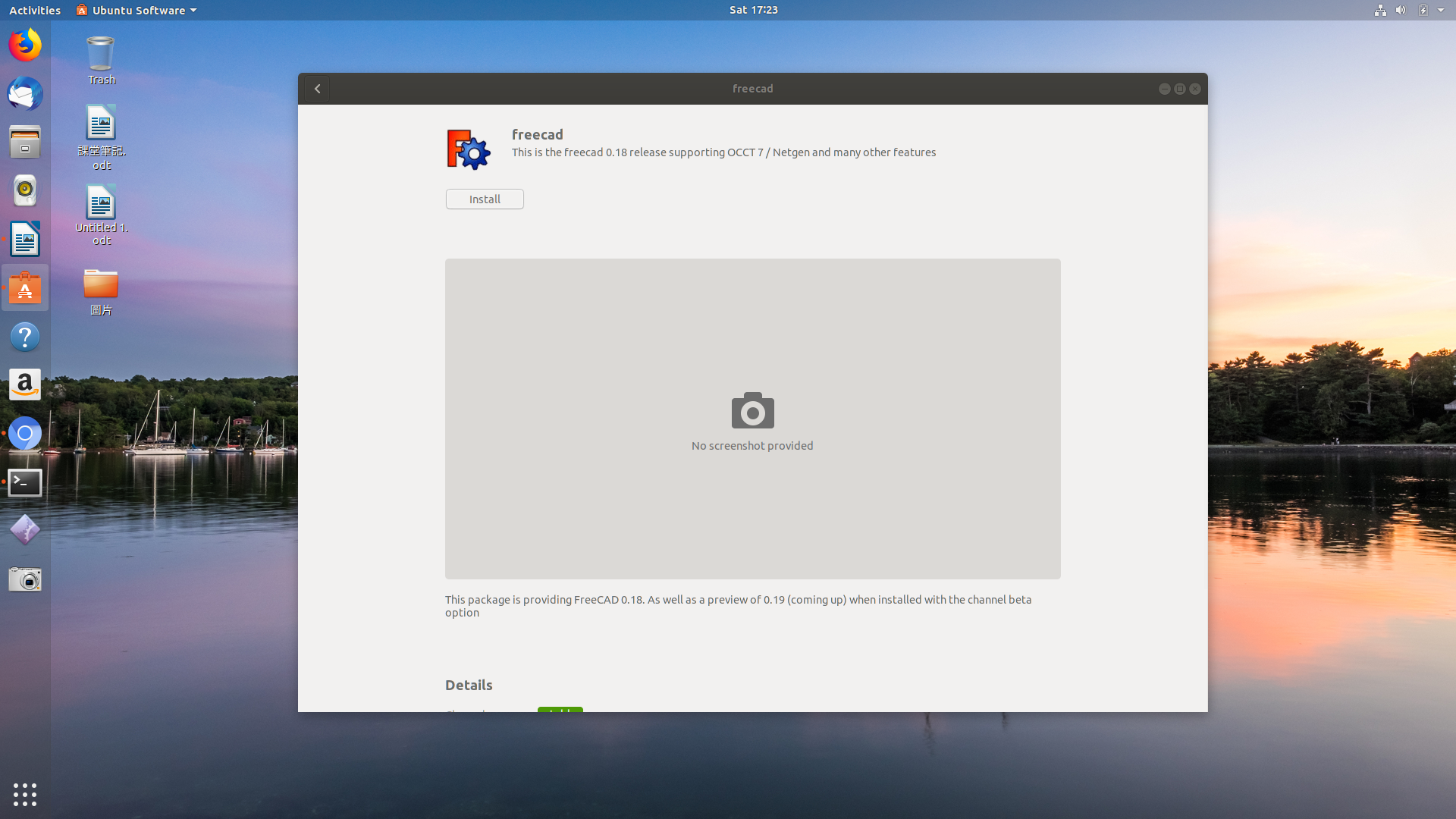Screen dimensions: 1456x819
Task: Select the 圖片 desktop folder
Action: (101, 292)
